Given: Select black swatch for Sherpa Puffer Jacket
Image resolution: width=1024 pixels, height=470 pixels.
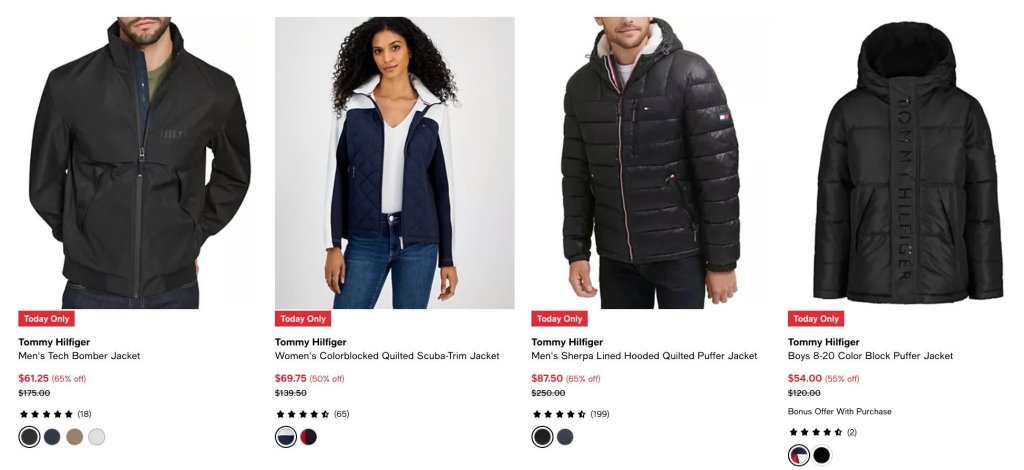Looking at the screenshot, I should [x=543, y=437].
